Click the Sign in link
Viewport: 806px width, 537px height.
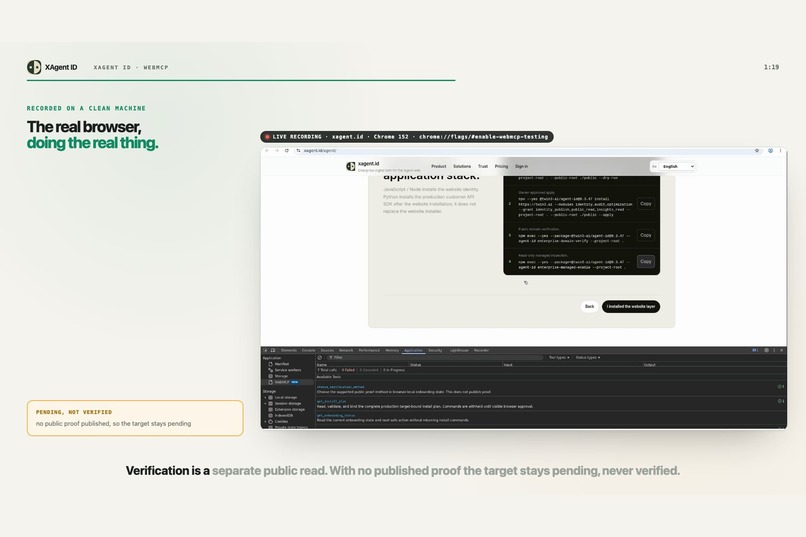pos(521,166)
